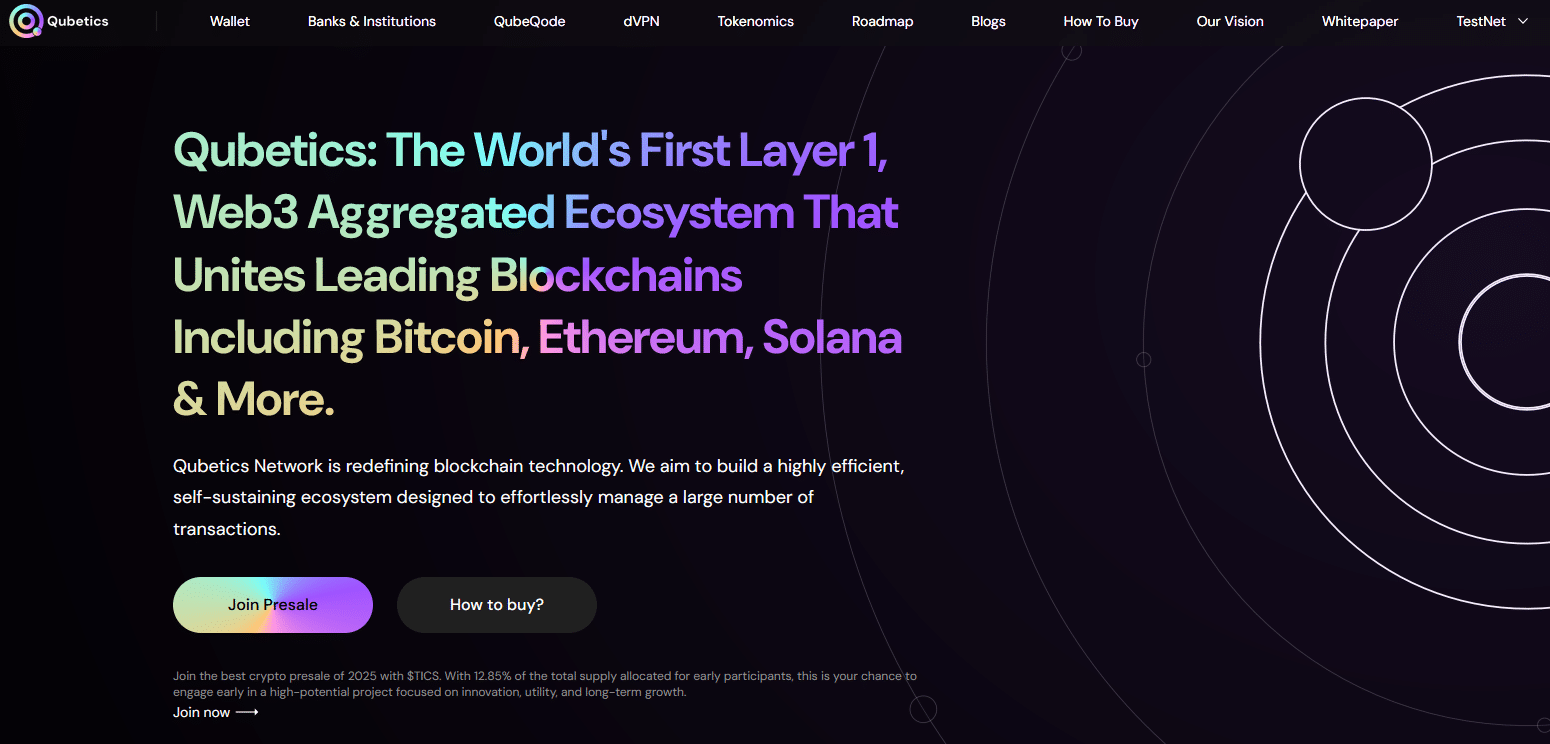Open the Whitepaper link
Screen dimensions: 1550x744
(1359, 21)
